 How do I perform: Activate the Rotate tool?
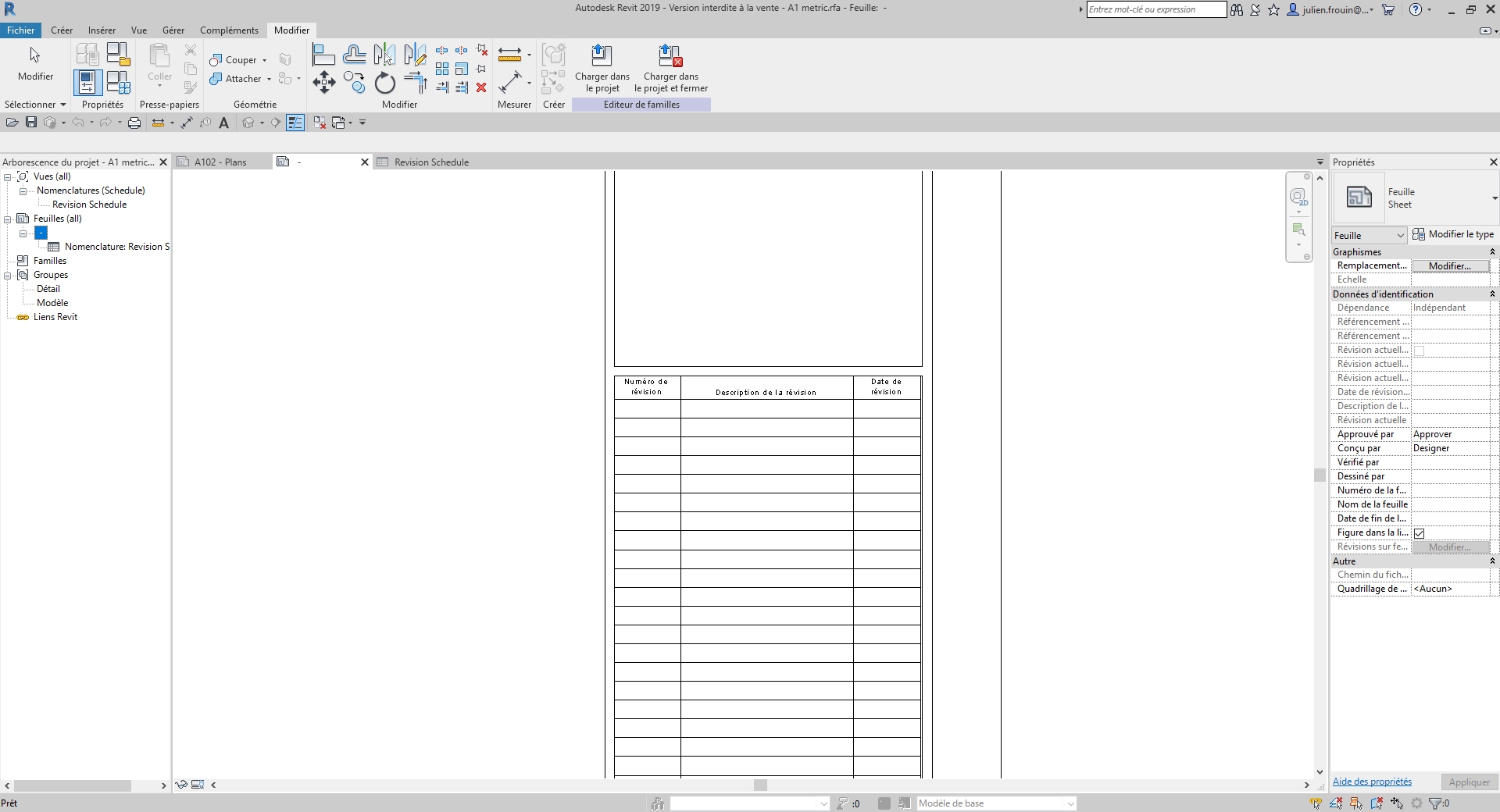click(384, 83)
